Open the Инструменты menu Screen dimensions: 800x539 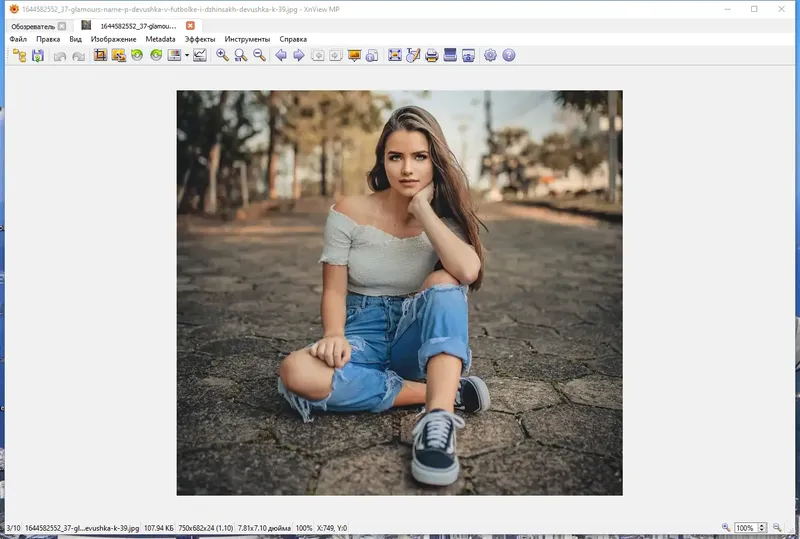[x=247, y=39]
